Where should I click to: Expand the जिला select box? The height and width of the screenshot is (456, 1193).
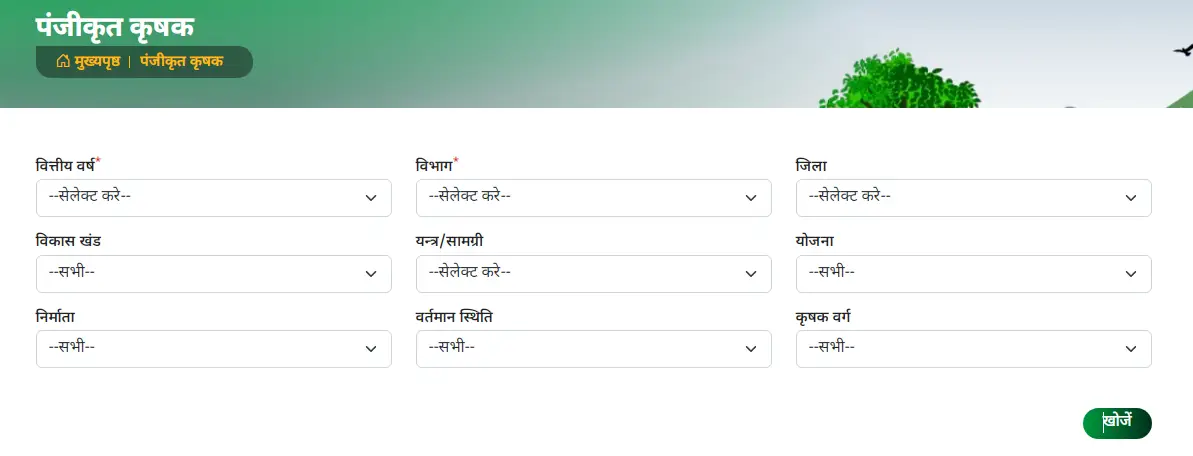[974, 198]
